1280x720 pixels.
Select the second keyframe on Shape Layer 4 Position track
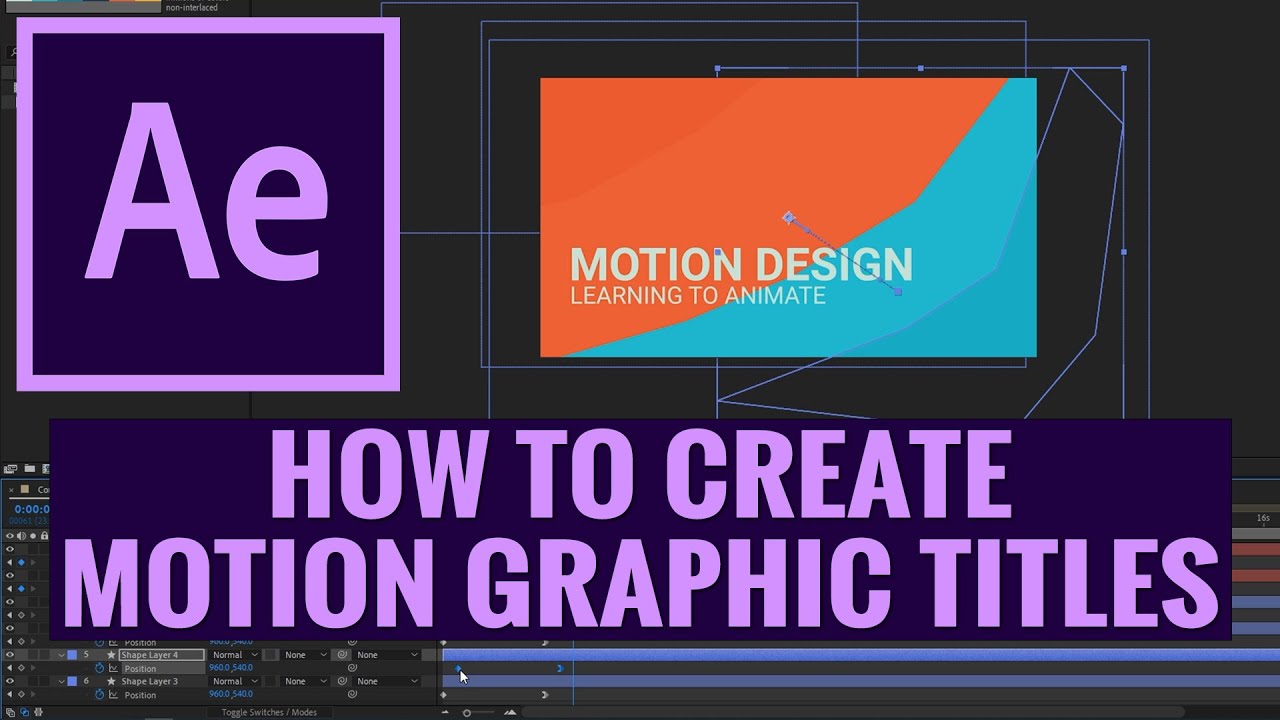pyautogui.click(x=560, y=668)
